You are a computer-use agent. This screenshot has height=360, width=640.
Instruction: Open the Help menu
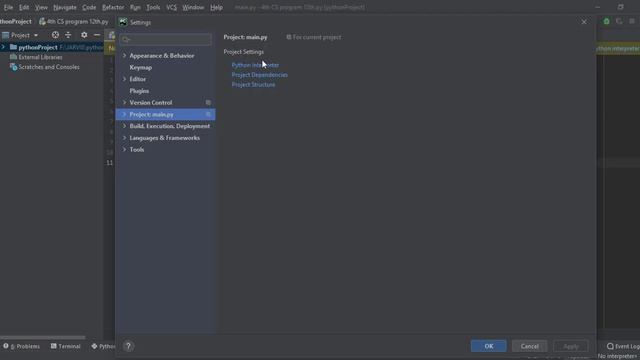click(216, 7)
